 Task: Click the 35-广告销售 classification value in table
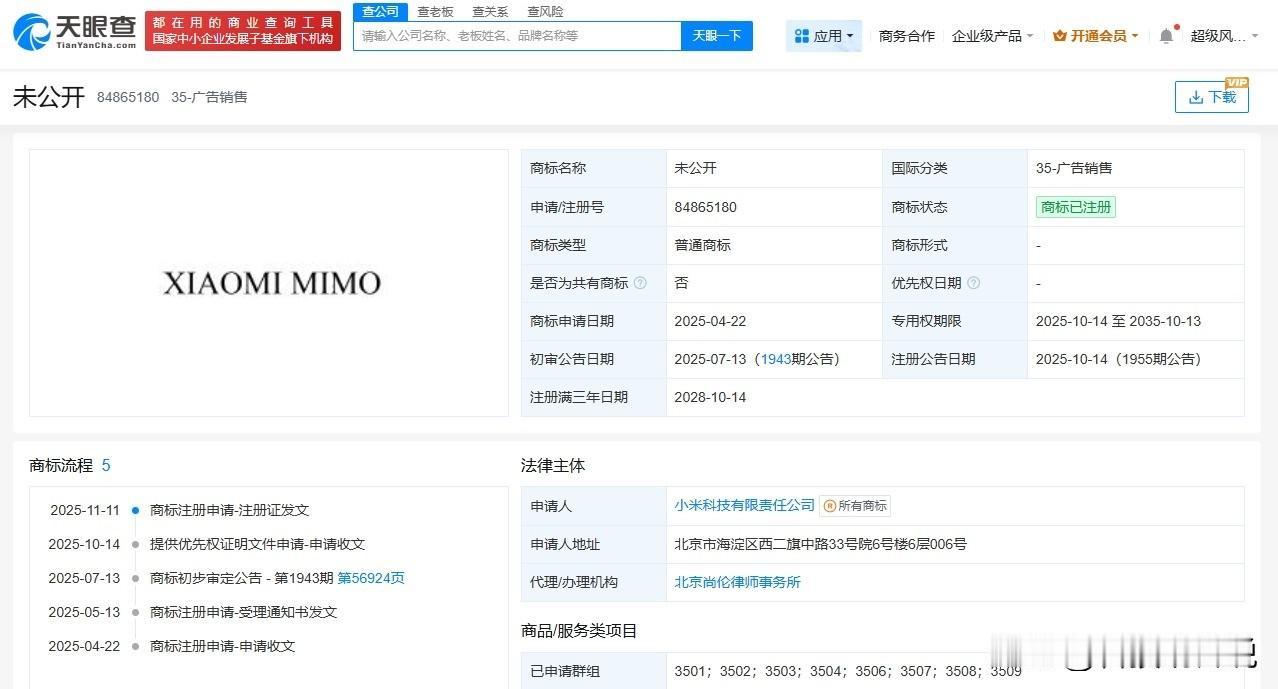(1074, 169)
